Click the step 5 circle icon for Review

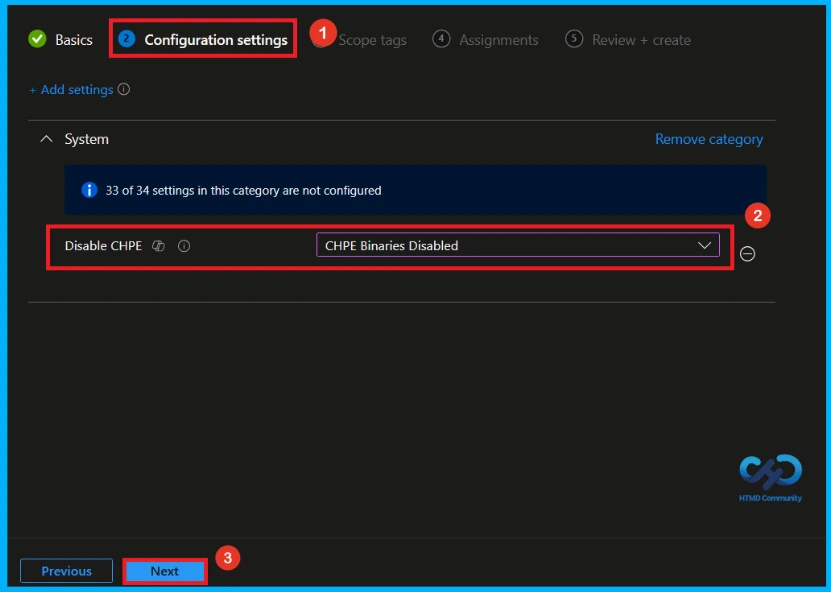(574, 39)
